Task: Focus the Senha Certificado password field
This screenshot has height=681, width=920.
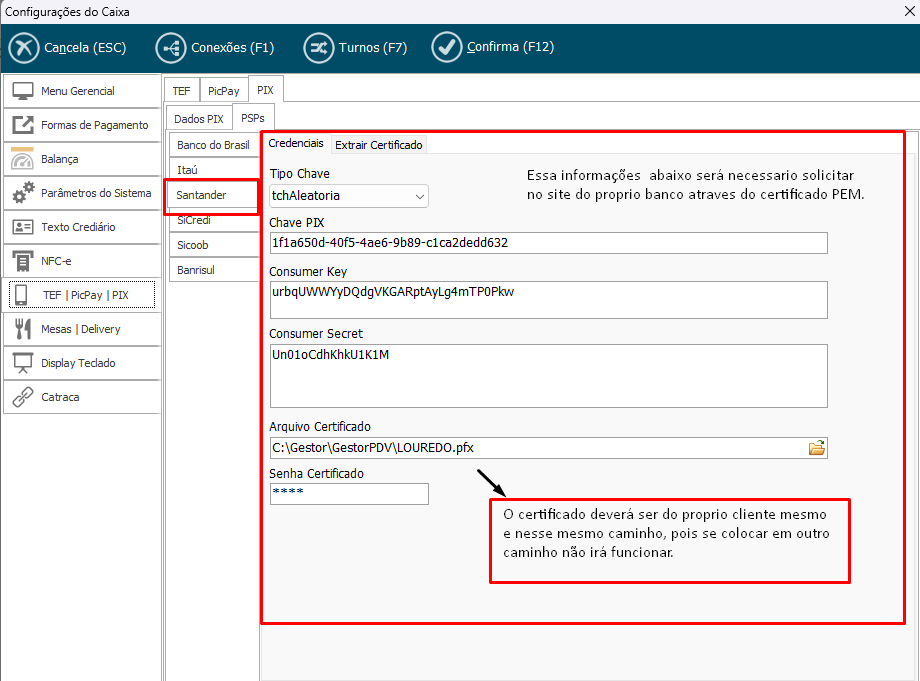Action: click(349, 494)
